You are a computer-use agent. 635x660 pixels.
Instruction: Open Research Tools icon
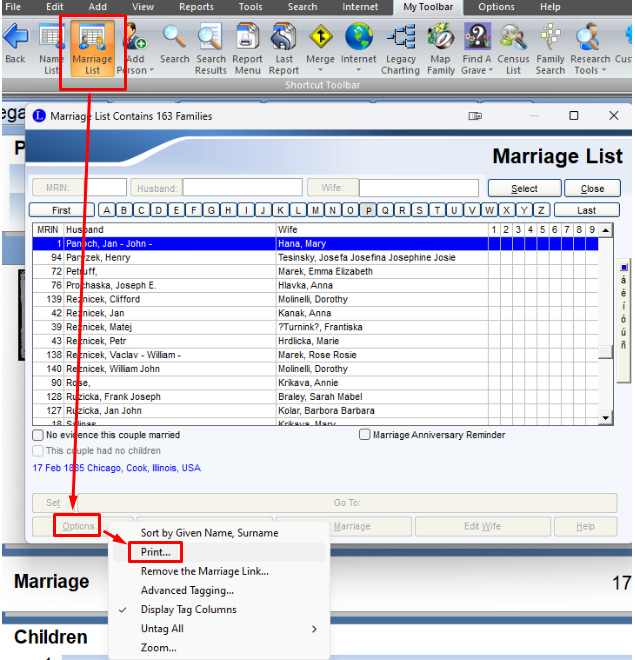tap(587, 37)
